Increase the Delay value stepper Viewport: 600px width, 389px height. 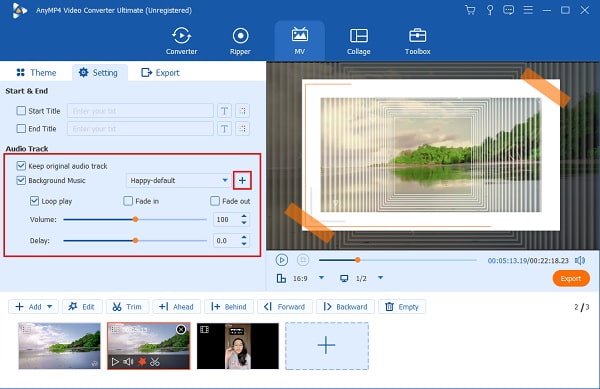244,238
